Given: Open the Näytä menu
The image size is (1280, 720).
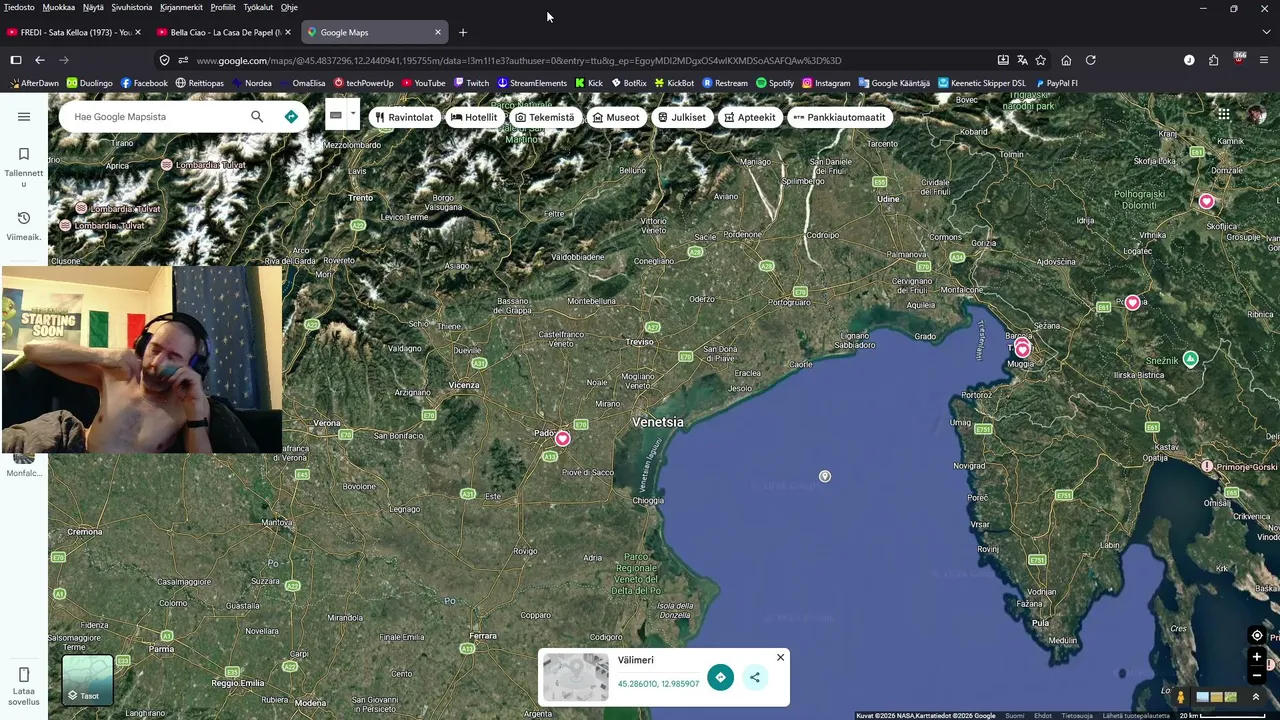Looking at the screenshot, I should coord(93,7).
